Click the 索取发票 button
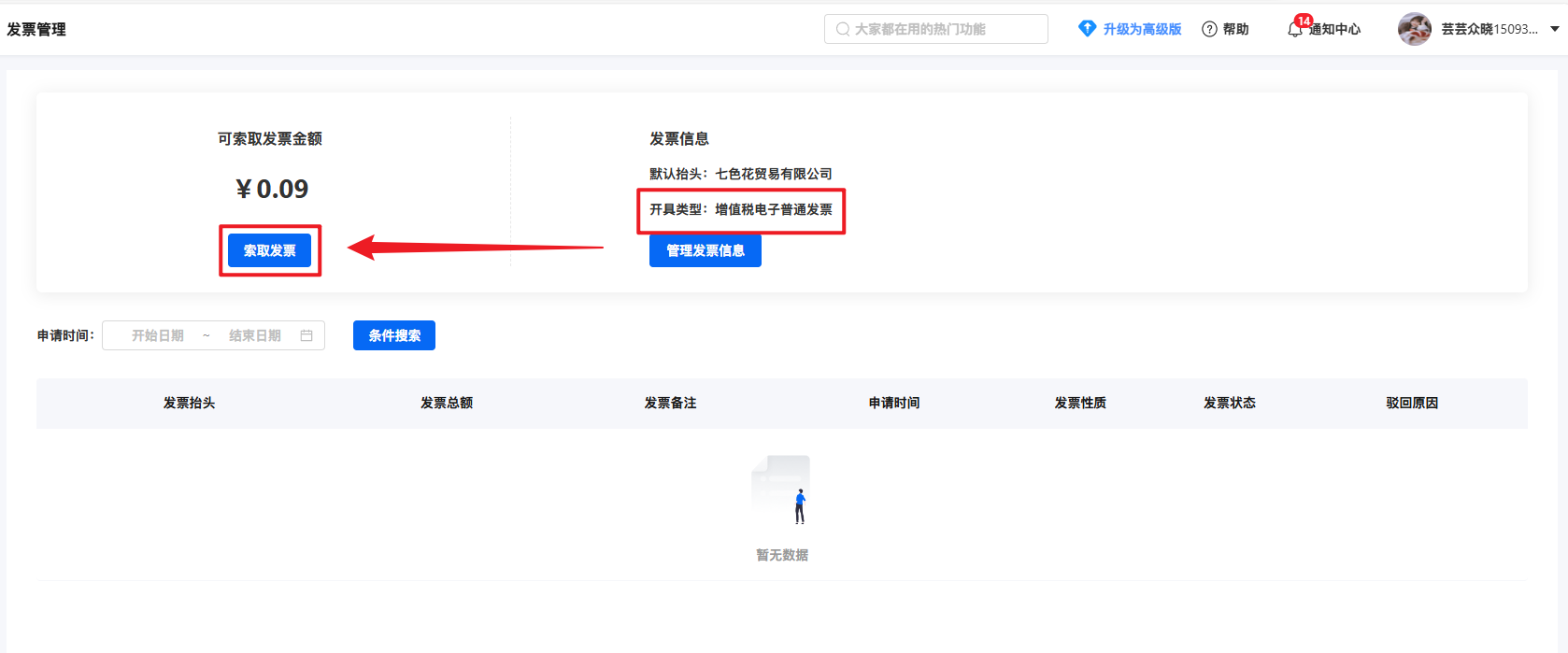Viewport: 1568px width, 653px height. (x=269, y=250)
